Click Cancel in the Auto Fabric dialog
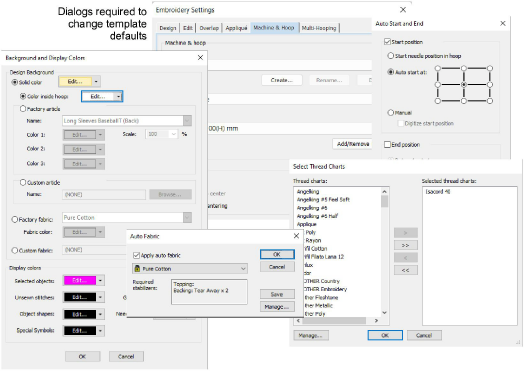 pyautogui.click(x=277, y=267)
